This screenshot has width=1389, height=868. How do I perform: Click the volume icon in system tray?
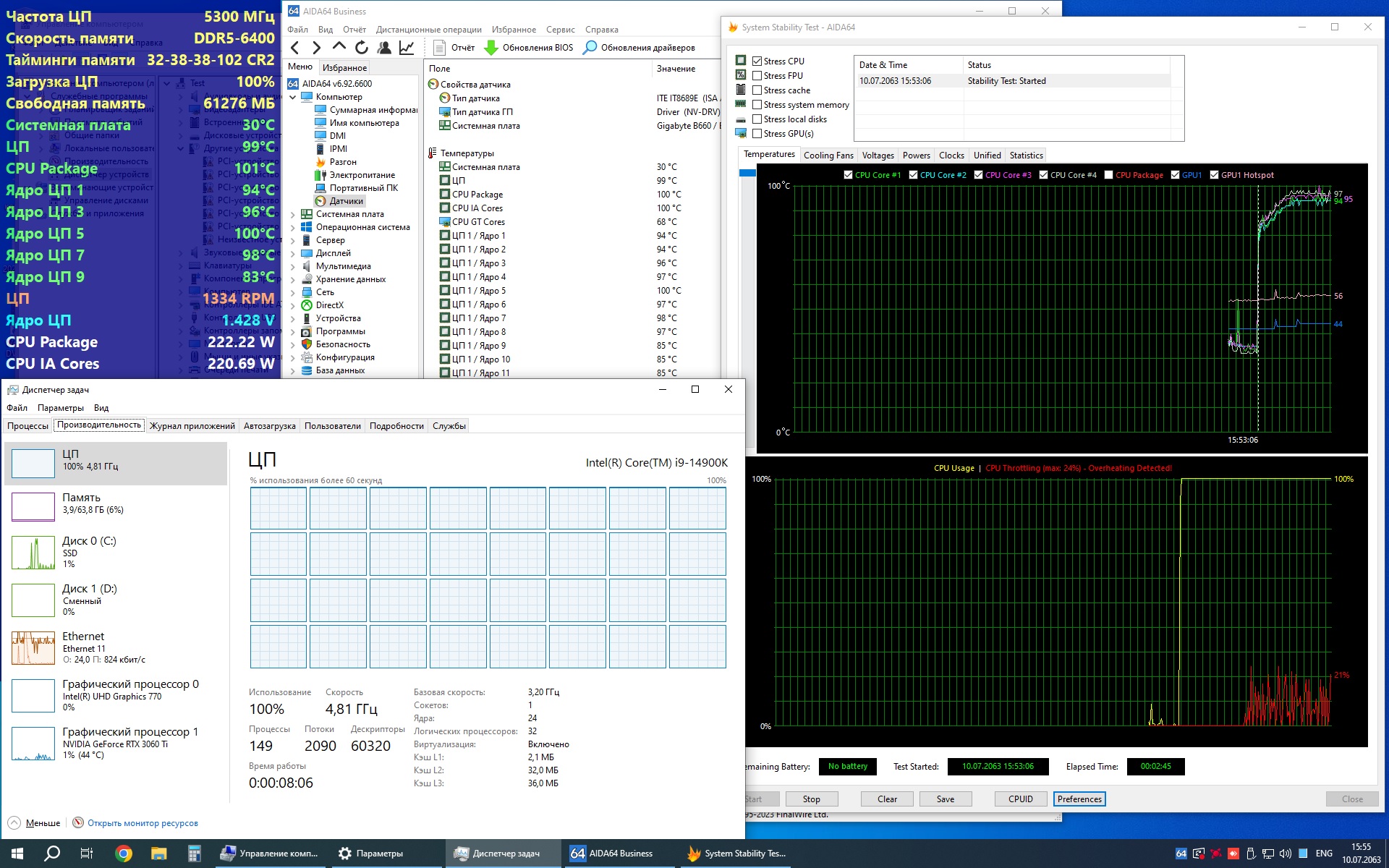pyautogui.click(x=1286, y=854)
